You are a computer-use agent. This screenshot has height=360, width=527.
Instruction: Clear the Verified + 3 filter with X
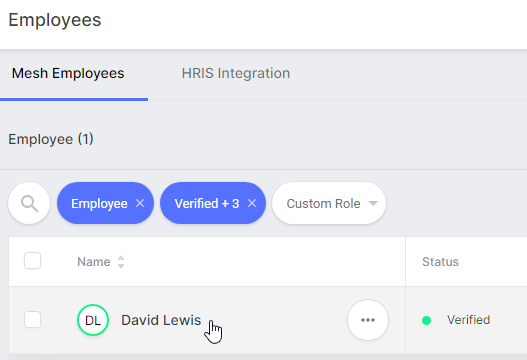pyautogui.click(x=252, y=203)
